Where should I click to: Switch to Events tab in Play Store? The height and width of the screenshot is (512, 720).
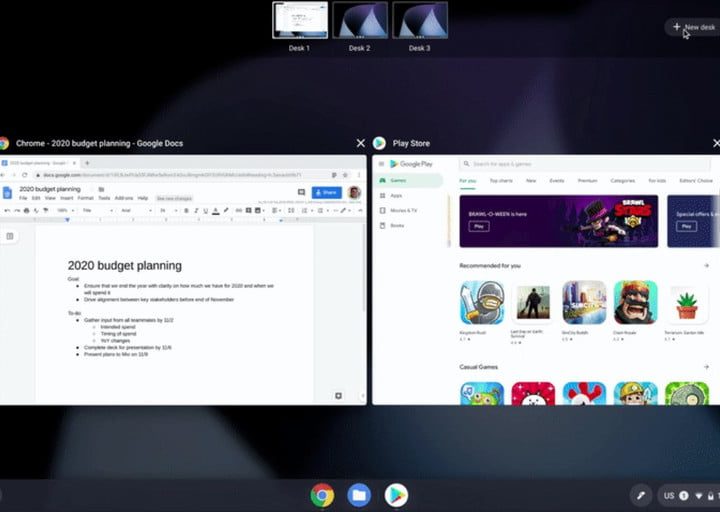click(x=557, y=181)
